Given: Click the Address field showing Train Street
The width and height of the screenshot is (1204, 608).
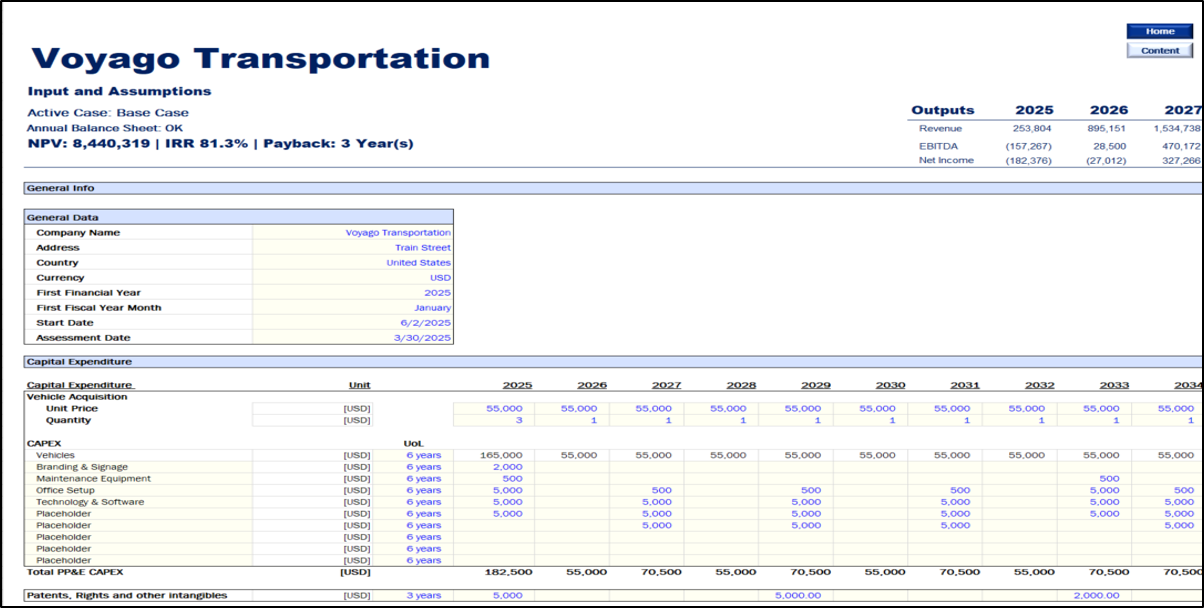Looking at the screenshot, I should [352, 248].
